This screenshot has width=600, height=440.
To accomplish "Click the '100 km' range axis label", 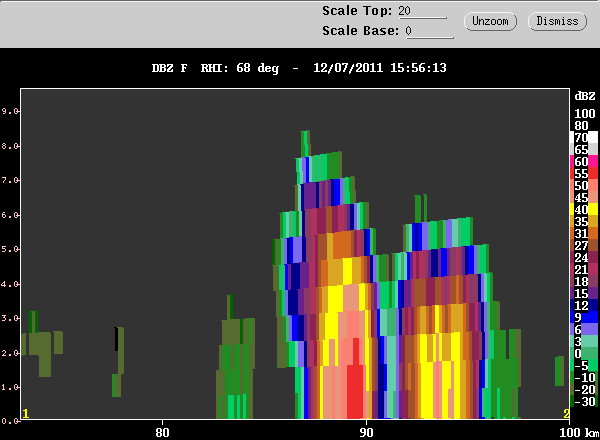I will click(x=579, y=433).
